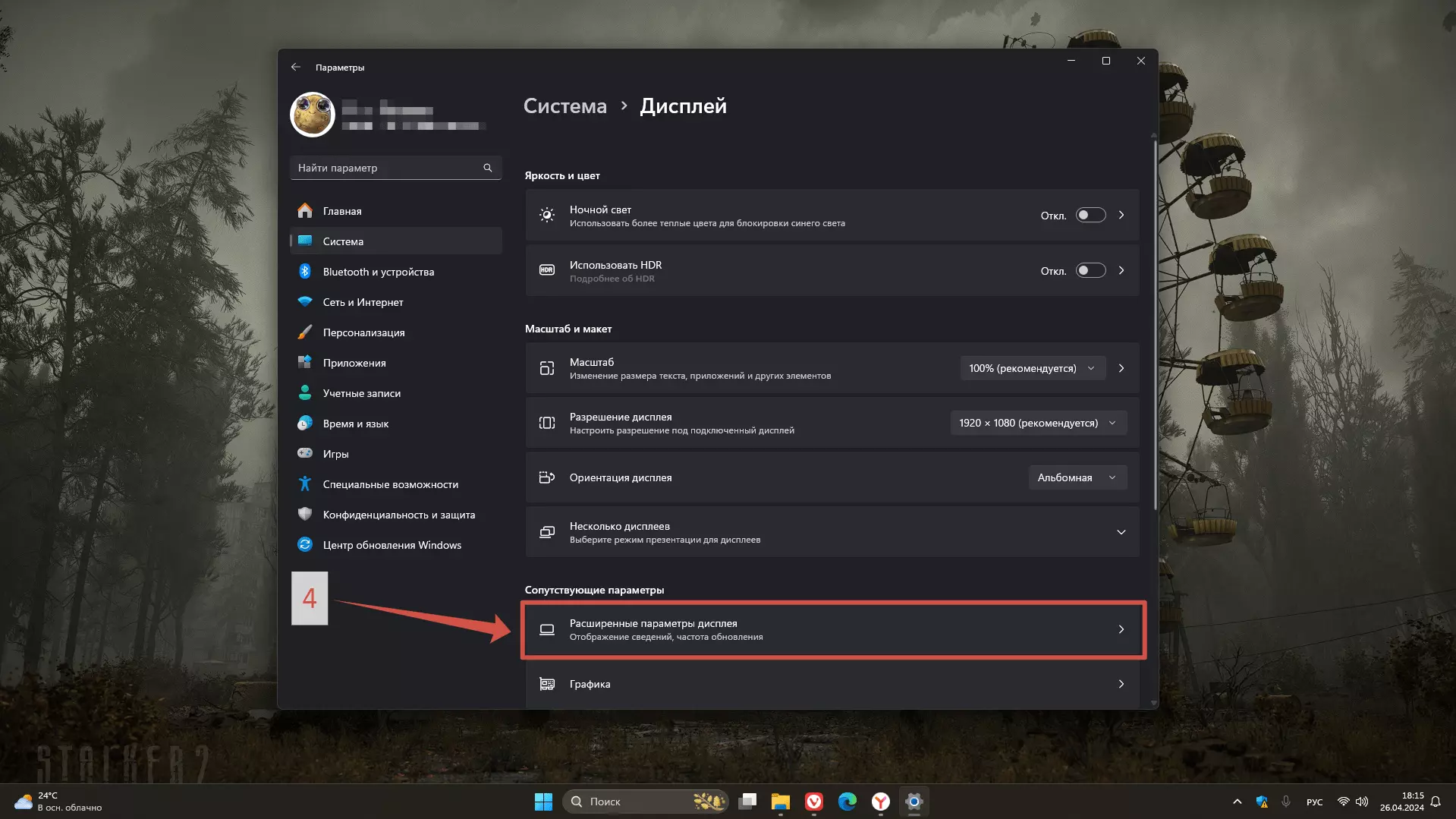Open the Wi-Fi network tray icon

1343,802
